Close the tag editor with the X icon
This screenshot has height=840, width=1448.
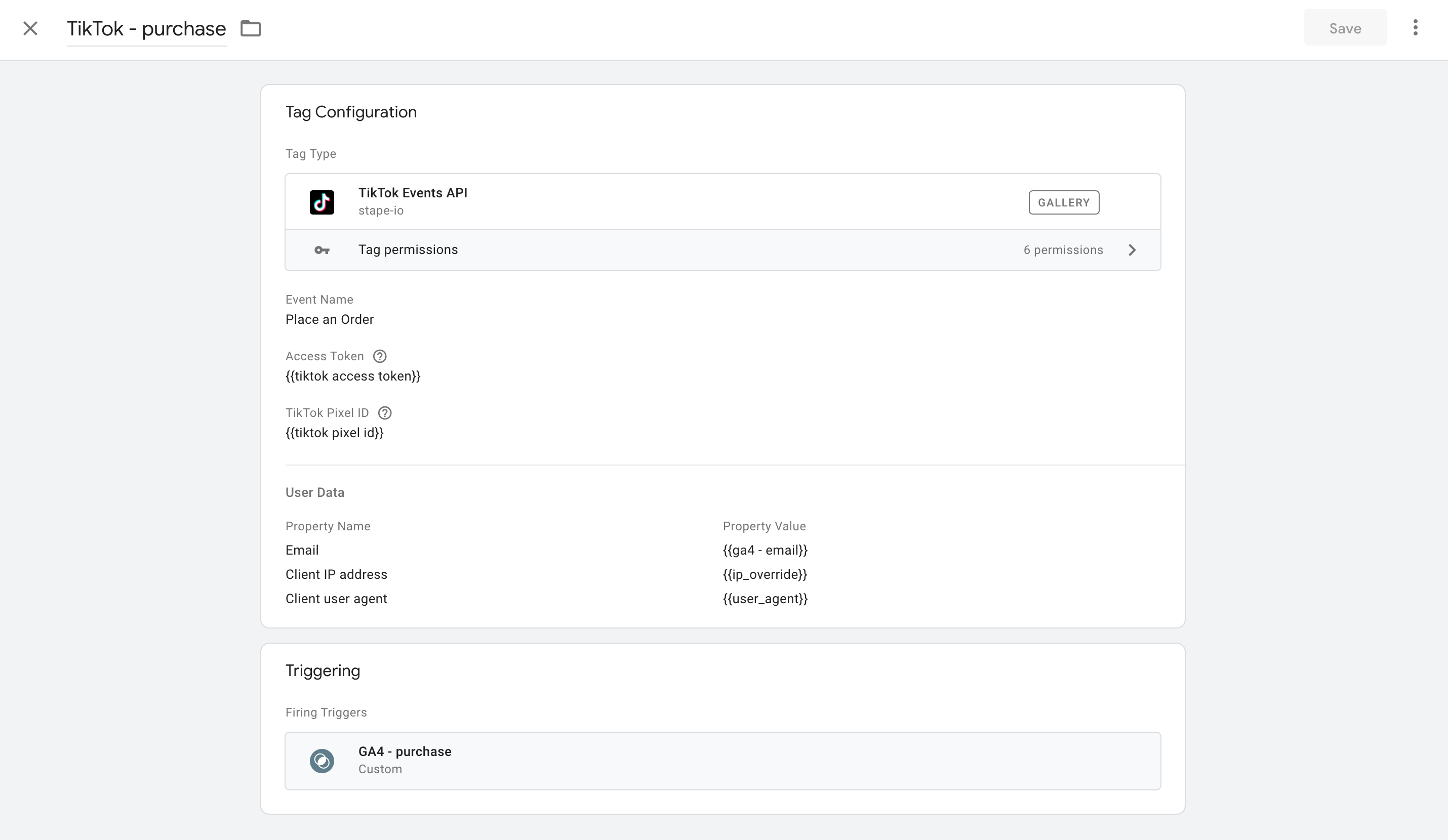click(x=30, y=28)
